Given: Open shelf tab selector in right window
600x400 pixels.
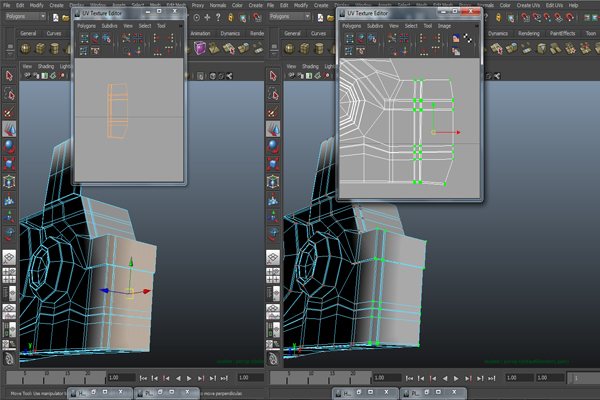Looking at the screenshot, I should [274, 48].
